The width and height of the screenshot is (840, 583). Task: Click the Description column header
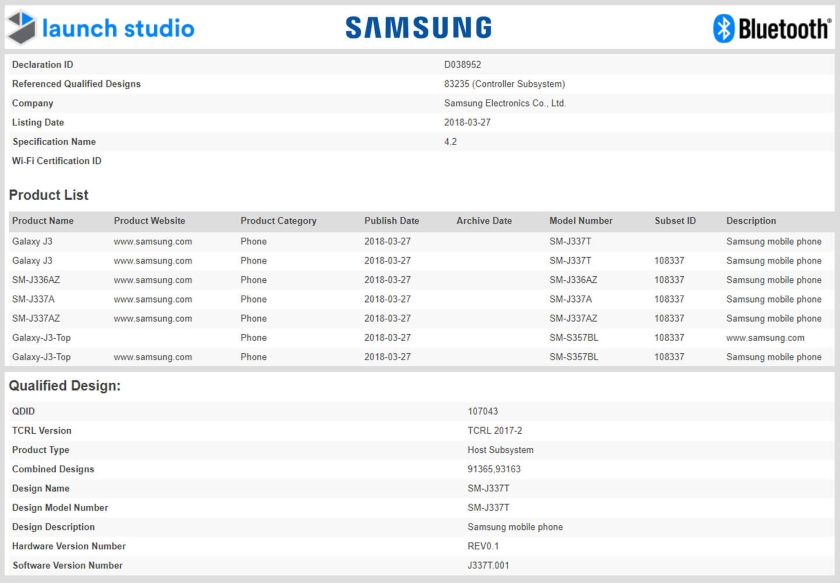751,221
